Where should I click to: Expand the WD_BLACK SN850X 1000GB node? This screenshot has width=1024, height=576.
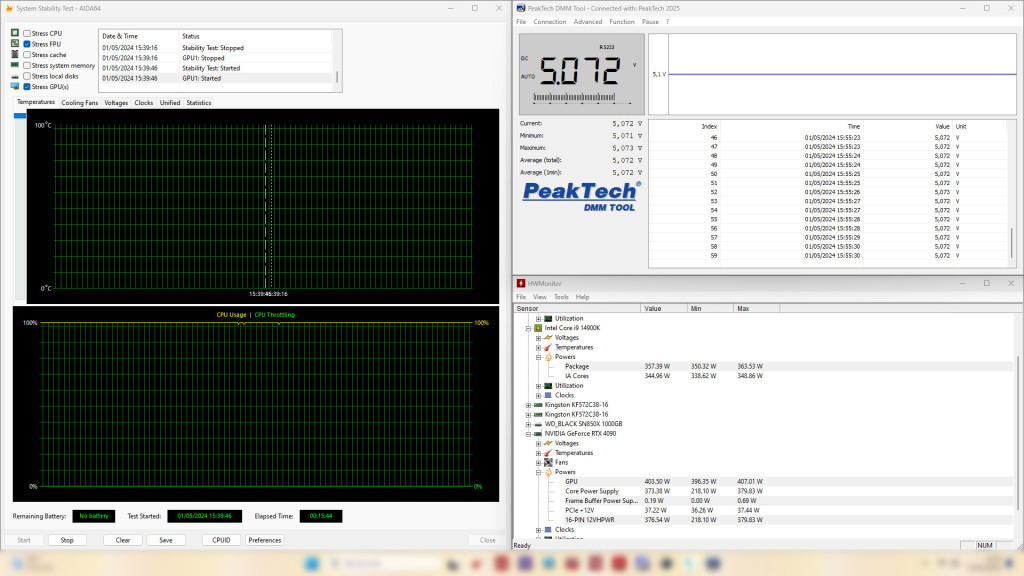point(528,424)
